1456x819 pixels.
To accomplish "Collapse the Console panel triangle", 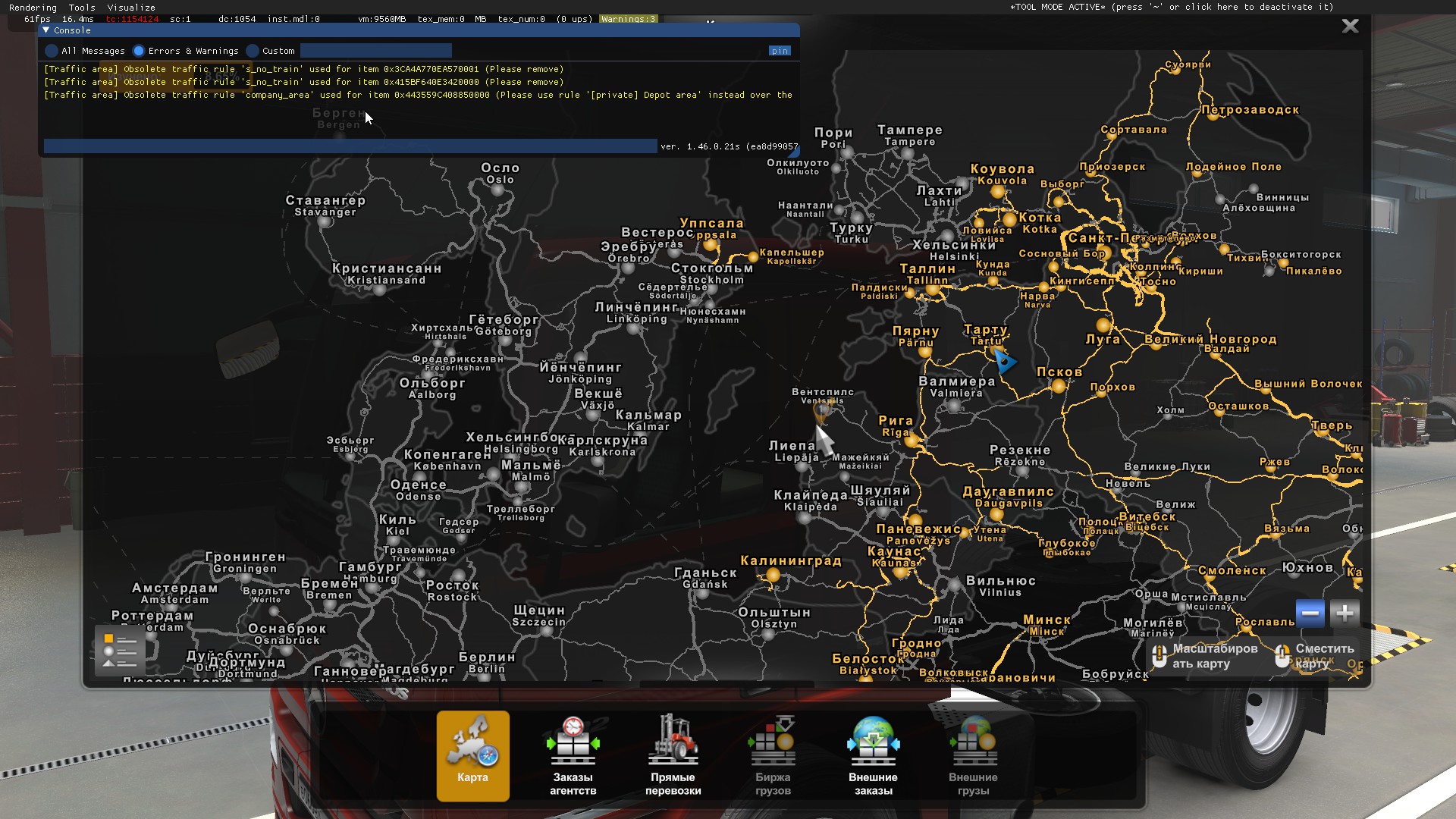I will 46,30.
